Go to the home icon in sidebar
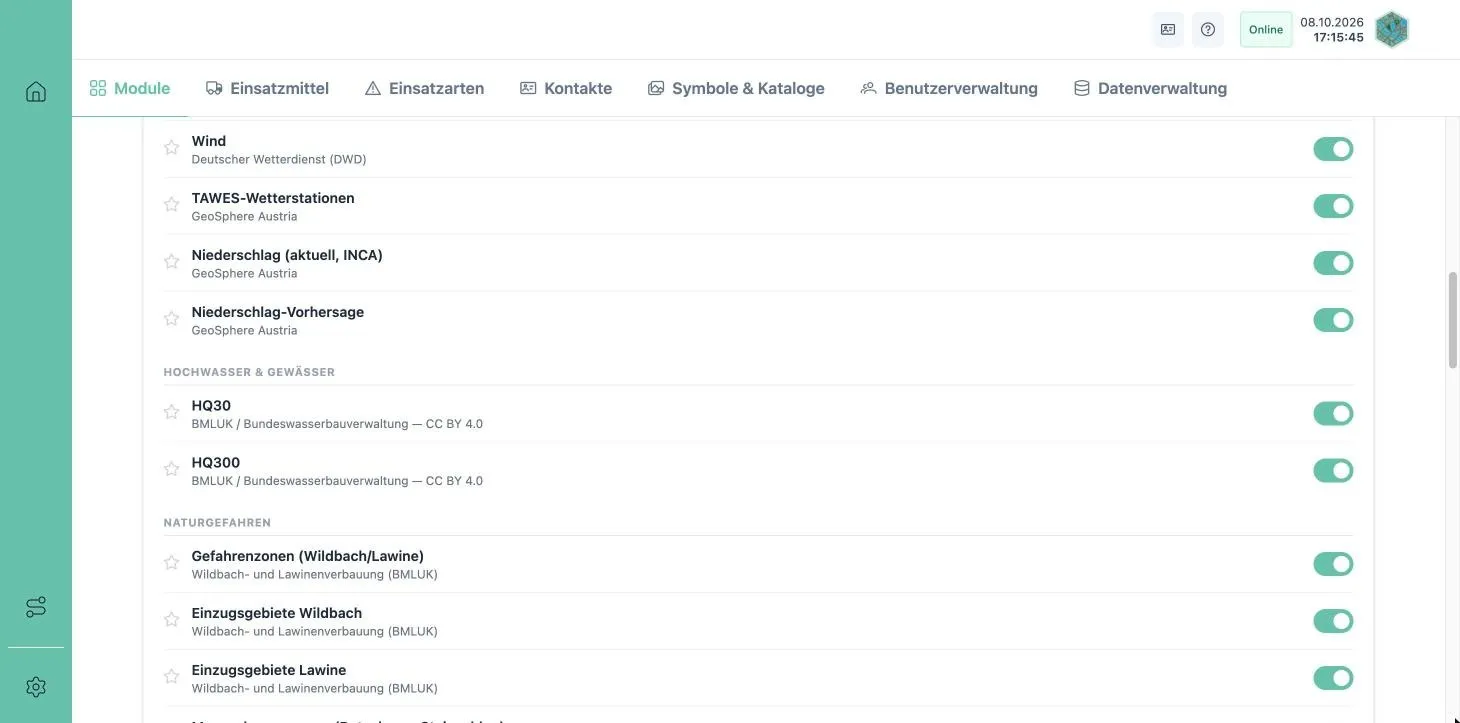This screenshot has height=723, width=1460. [36, 92]
